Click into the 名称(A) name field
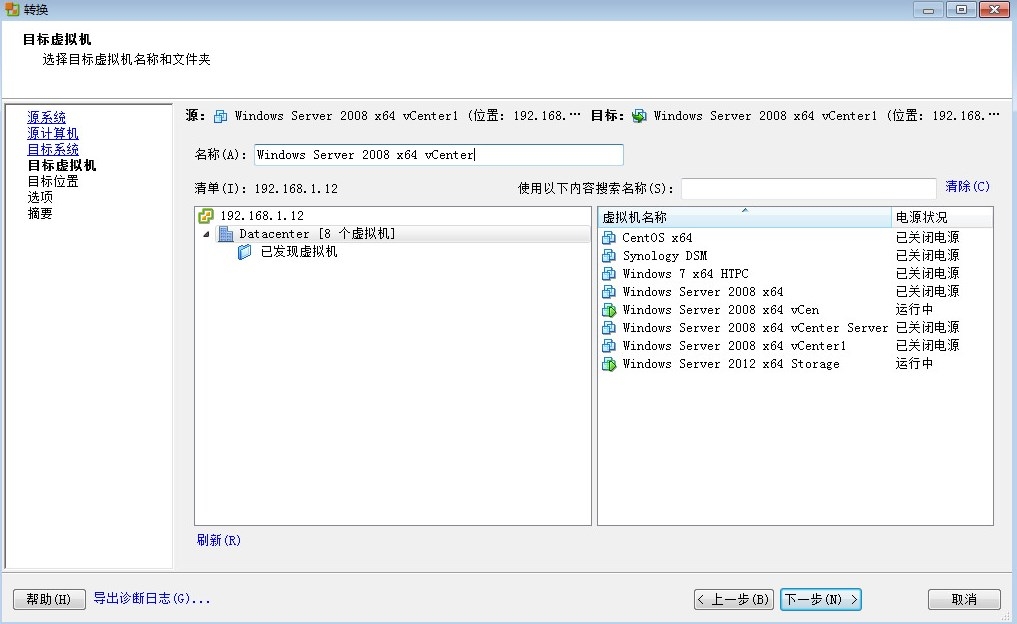Image resolution: width=1017 pixels, height=624 pixels. (x=438, y=154)
